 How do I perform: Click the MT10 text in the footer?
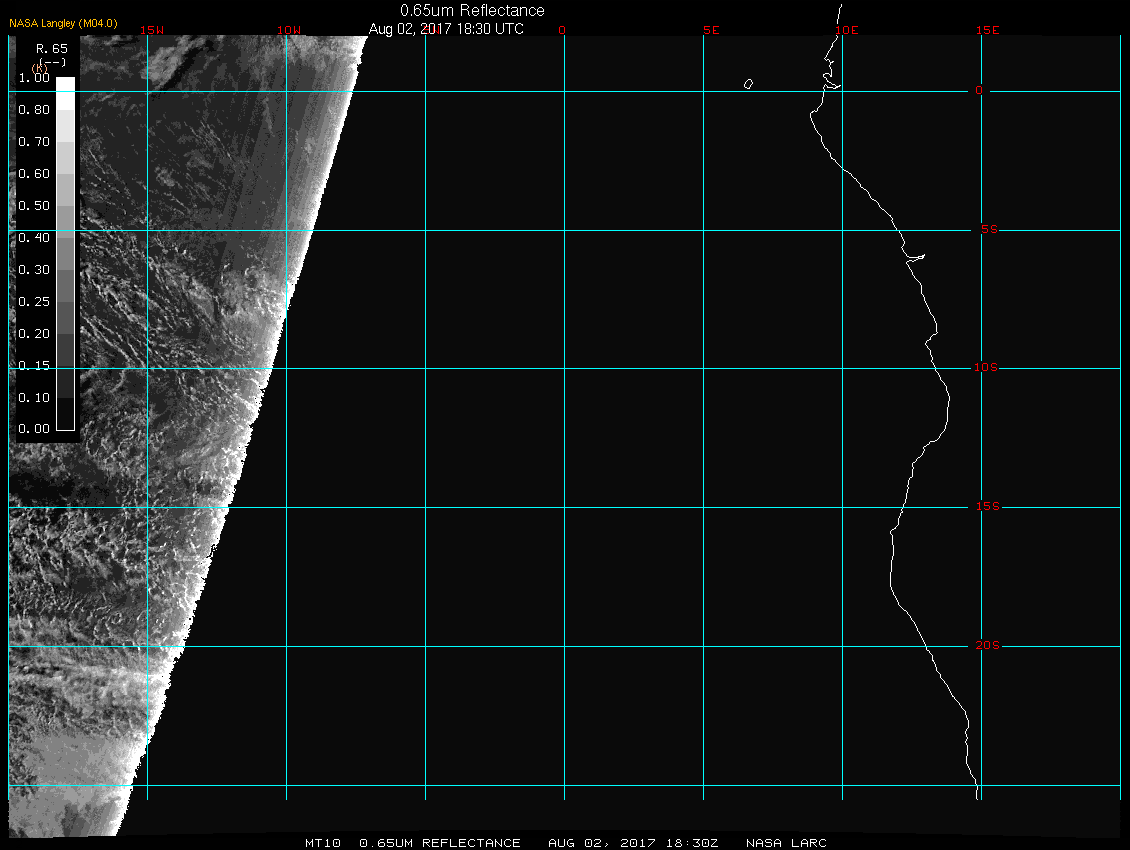pos(323,843)
